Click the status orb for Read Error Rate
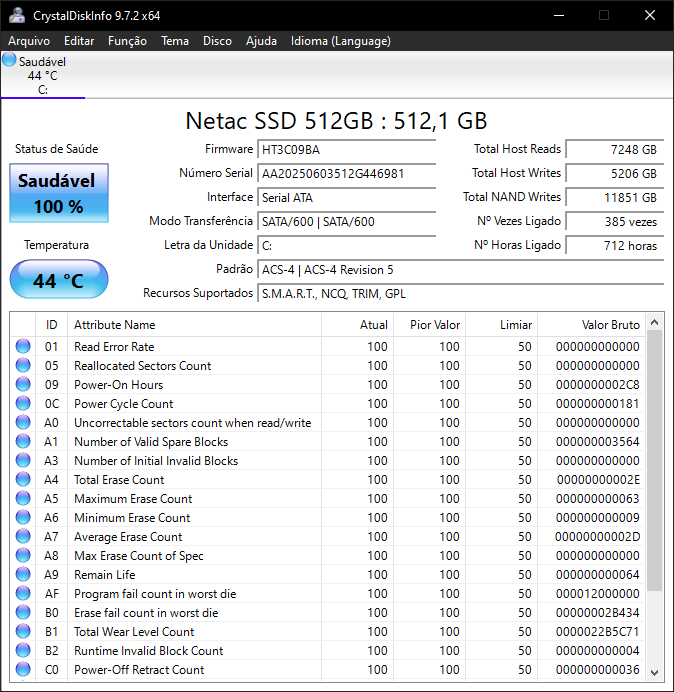Screen dimensions: 674x692 point(23,346)
